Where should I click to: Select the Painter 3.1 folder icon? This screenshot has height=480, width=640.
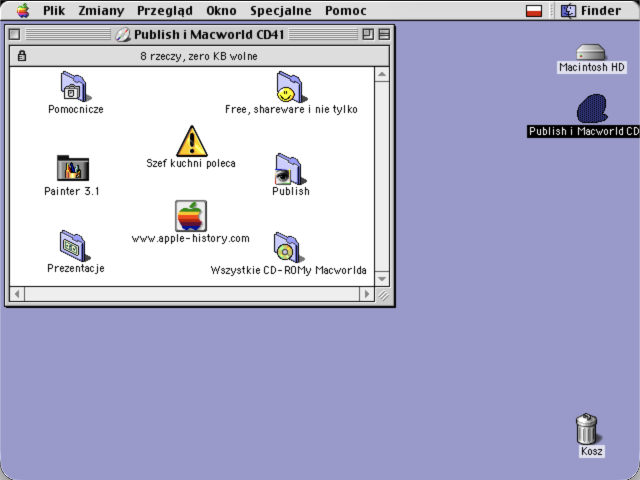coord(73,168)
